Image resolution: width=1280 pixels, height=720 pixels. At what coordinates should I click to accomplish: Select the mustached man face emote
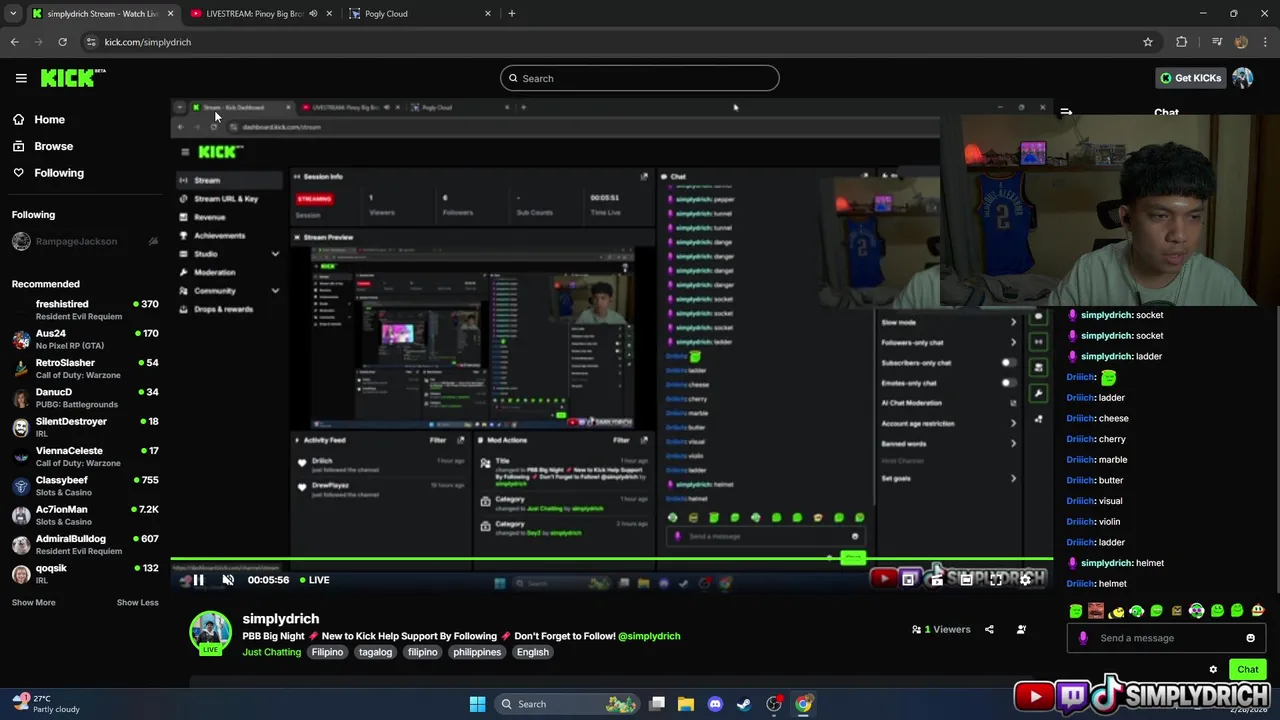pos(1096,611)
